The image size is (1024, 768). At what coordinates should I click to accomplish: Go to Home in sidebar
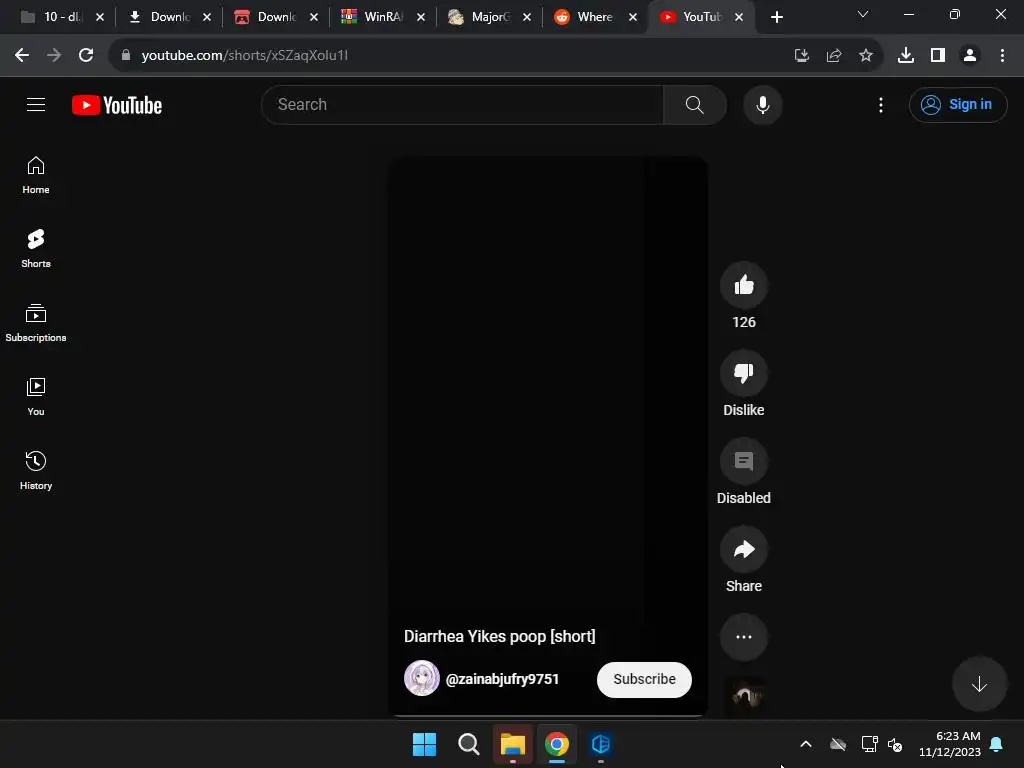tap(36, 175)
